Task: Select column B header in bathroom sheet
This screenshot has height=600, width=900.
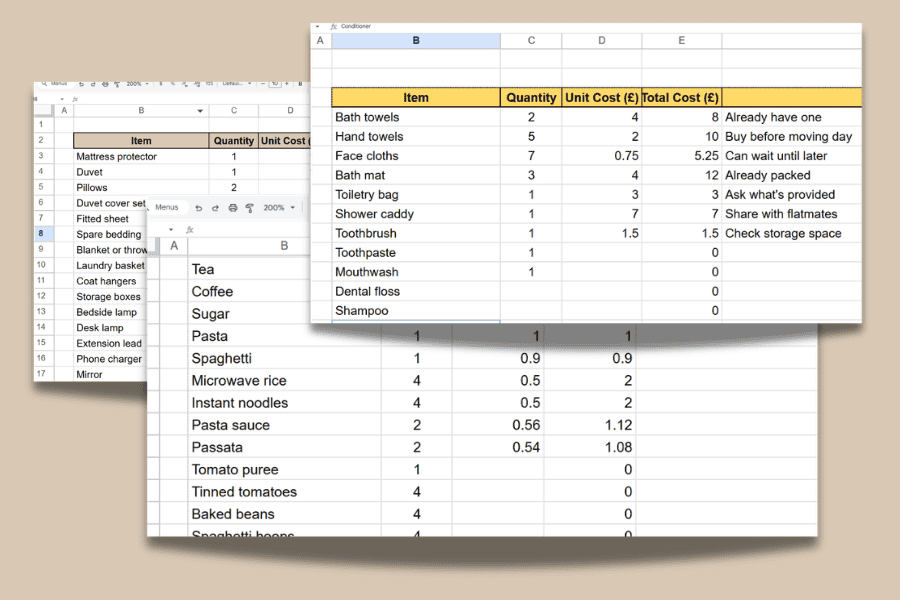Action: 416,41
